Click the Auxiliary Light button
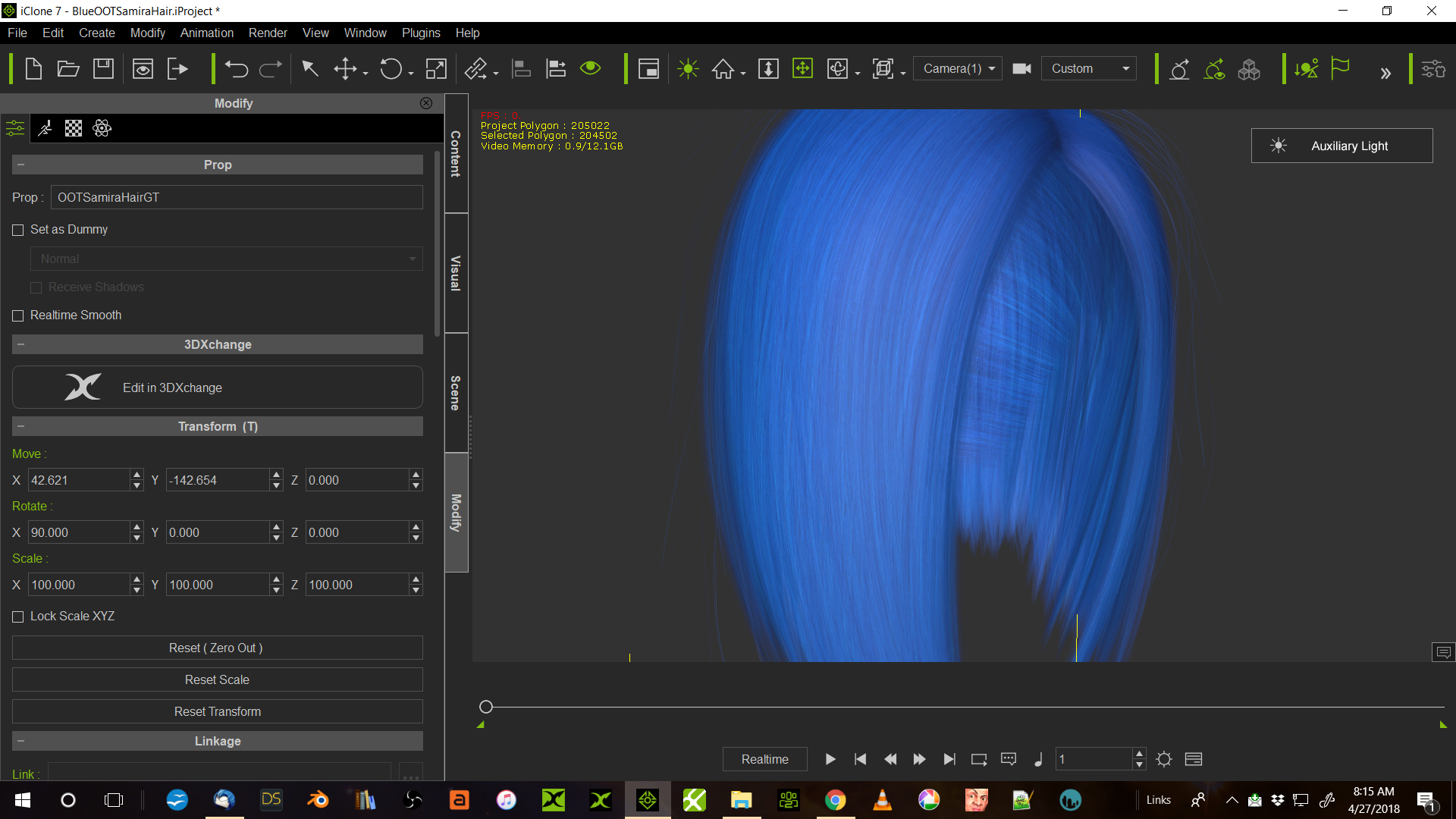Screen dimensions: 1456x819 [1341, 146]
